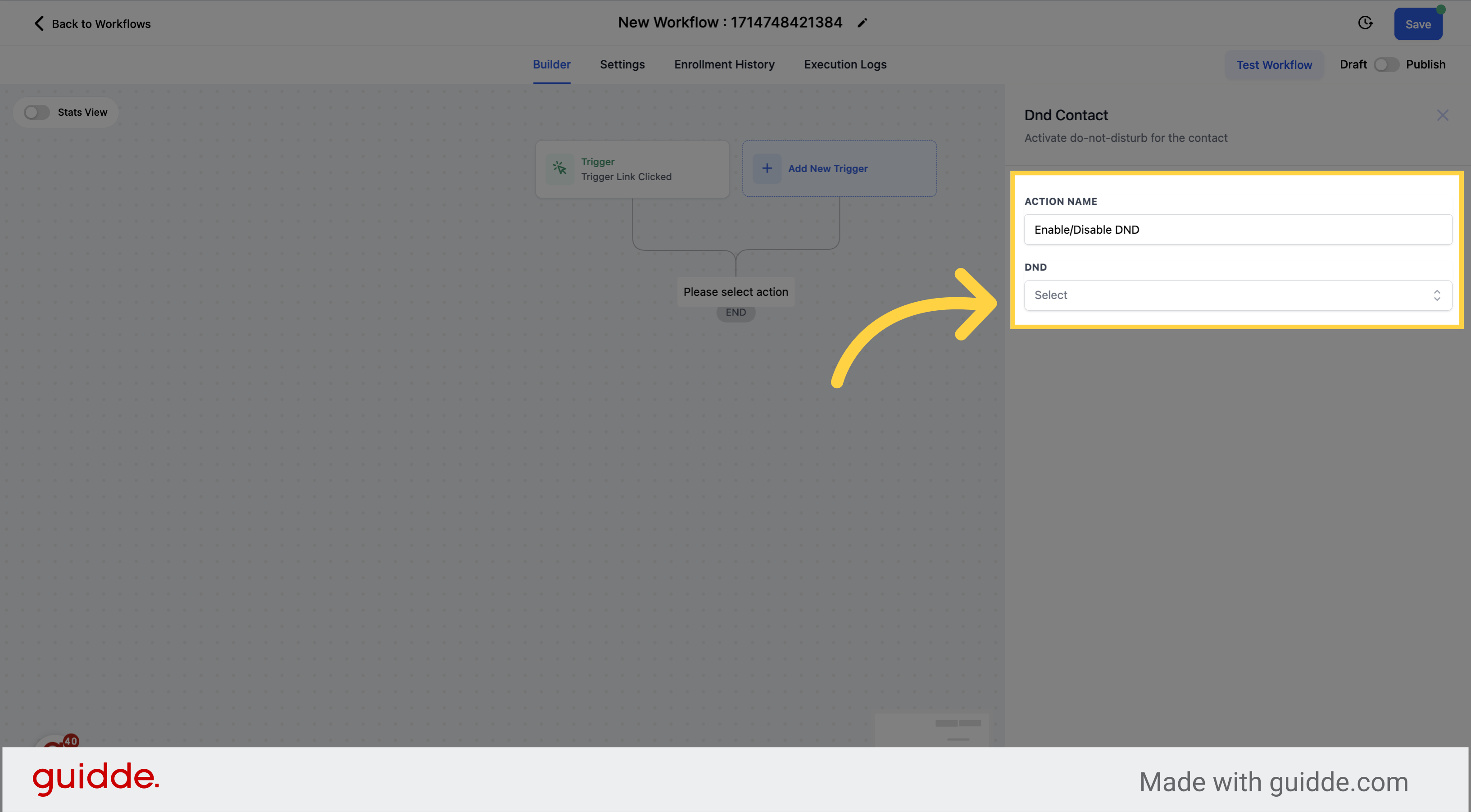This screenshot has width=1471, height=812.
Task: Edit workflow name with pencil icon
Action: click(x=862, y=23)
